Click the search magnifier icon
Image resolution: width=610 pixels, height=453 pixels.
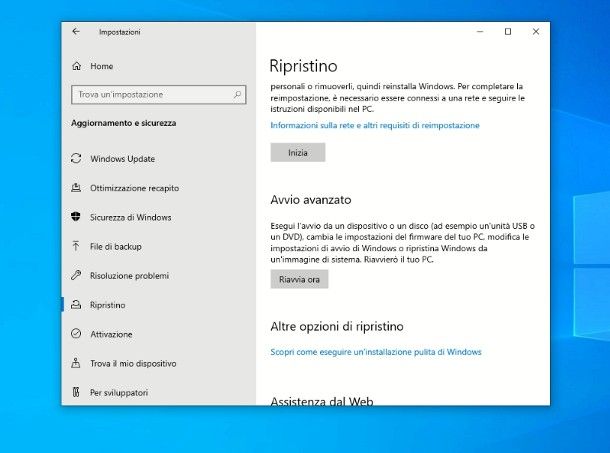pos(237,94)
